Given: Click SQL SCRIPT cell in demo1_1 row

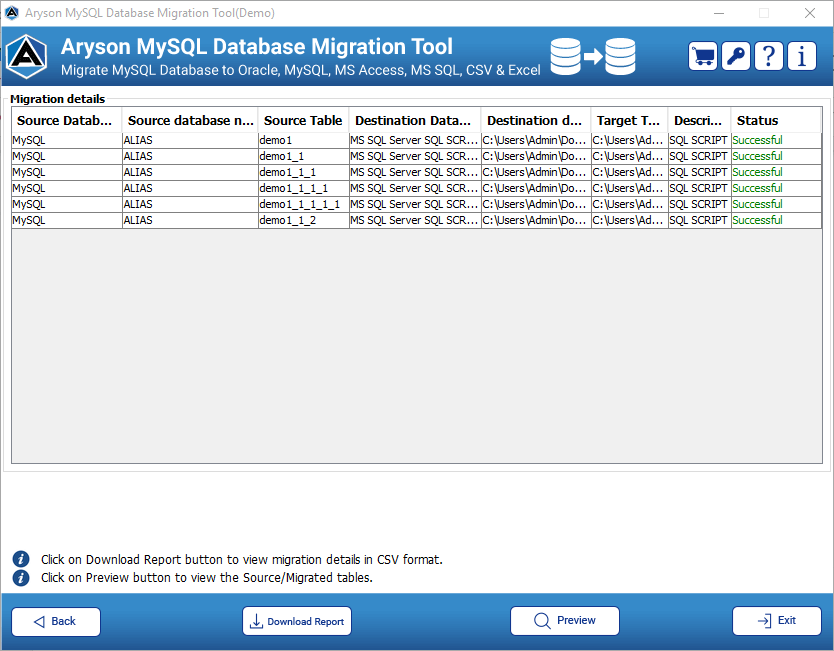Looking at the screenshot, I should click(x=699, y=156).
